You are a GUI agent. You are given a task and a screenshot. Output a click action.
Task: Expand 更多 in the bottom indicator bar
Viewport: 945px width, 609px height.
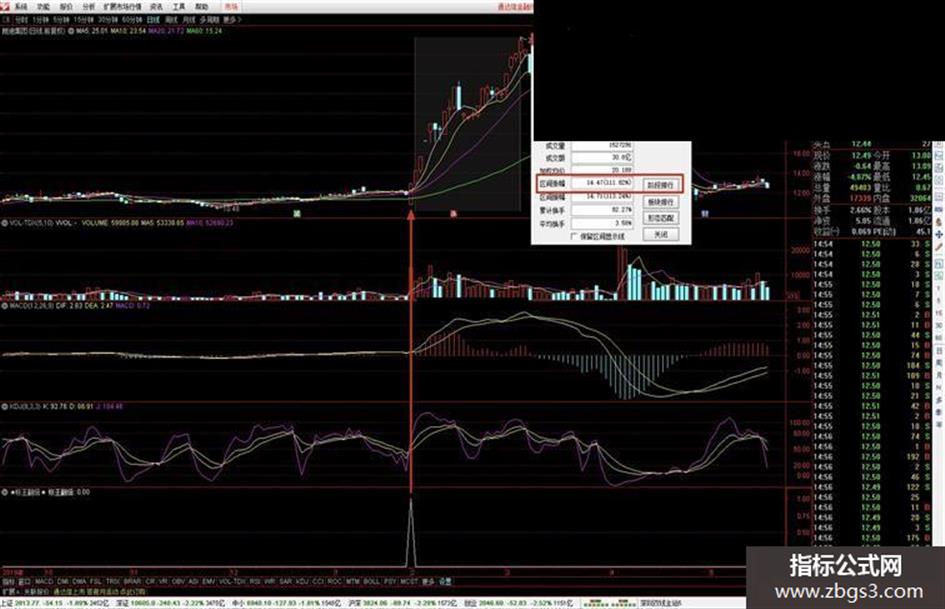[x=427, y=582]
